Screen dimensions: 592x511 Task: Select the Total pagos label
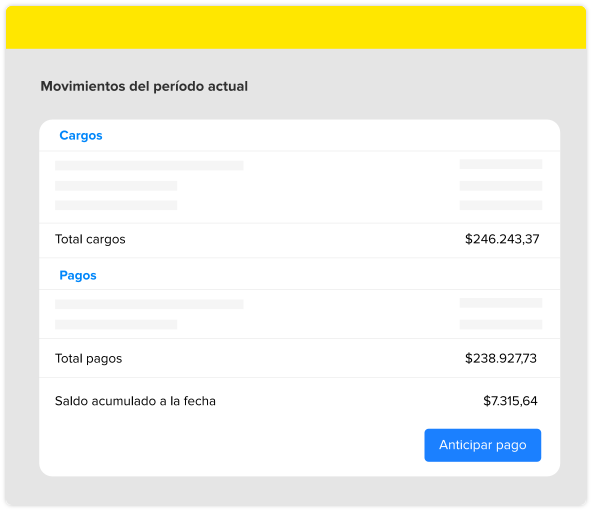pos(89,358)
